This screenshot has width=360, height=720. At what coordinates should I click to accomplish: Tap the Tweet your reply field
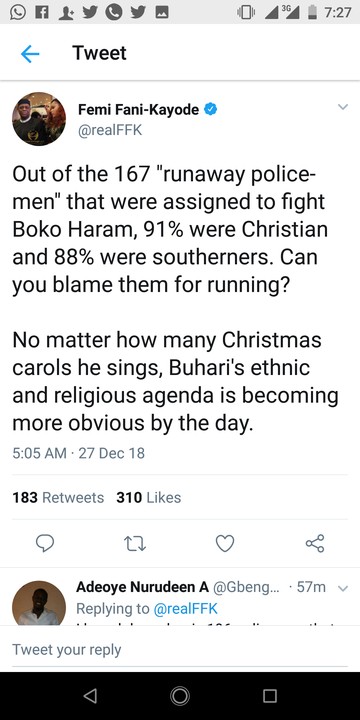tap(180, 649)
